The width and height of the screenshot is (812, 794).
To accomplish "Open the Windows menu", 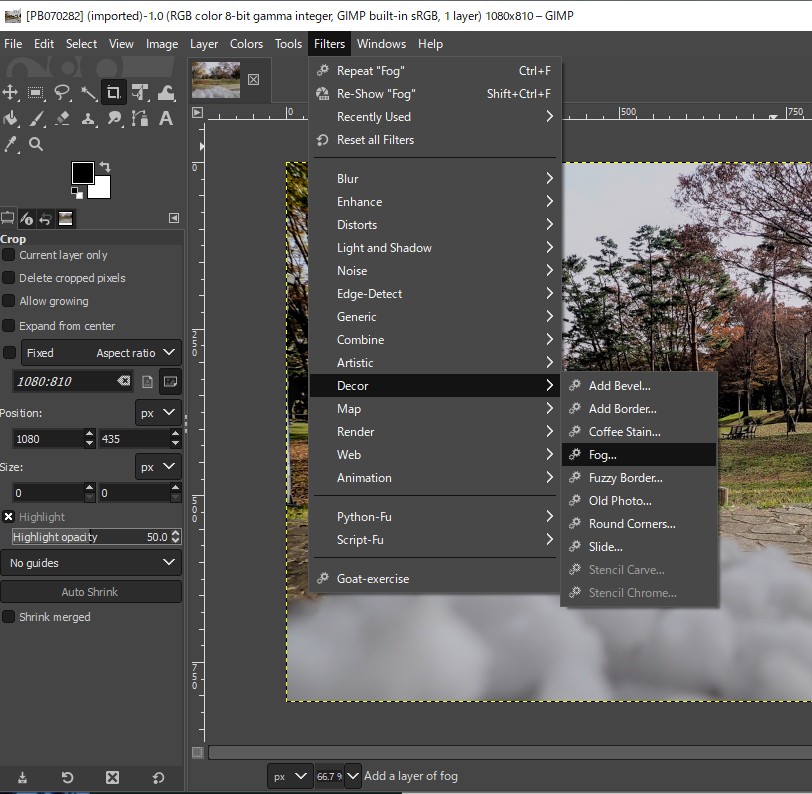I will click(x=381, y=44).
